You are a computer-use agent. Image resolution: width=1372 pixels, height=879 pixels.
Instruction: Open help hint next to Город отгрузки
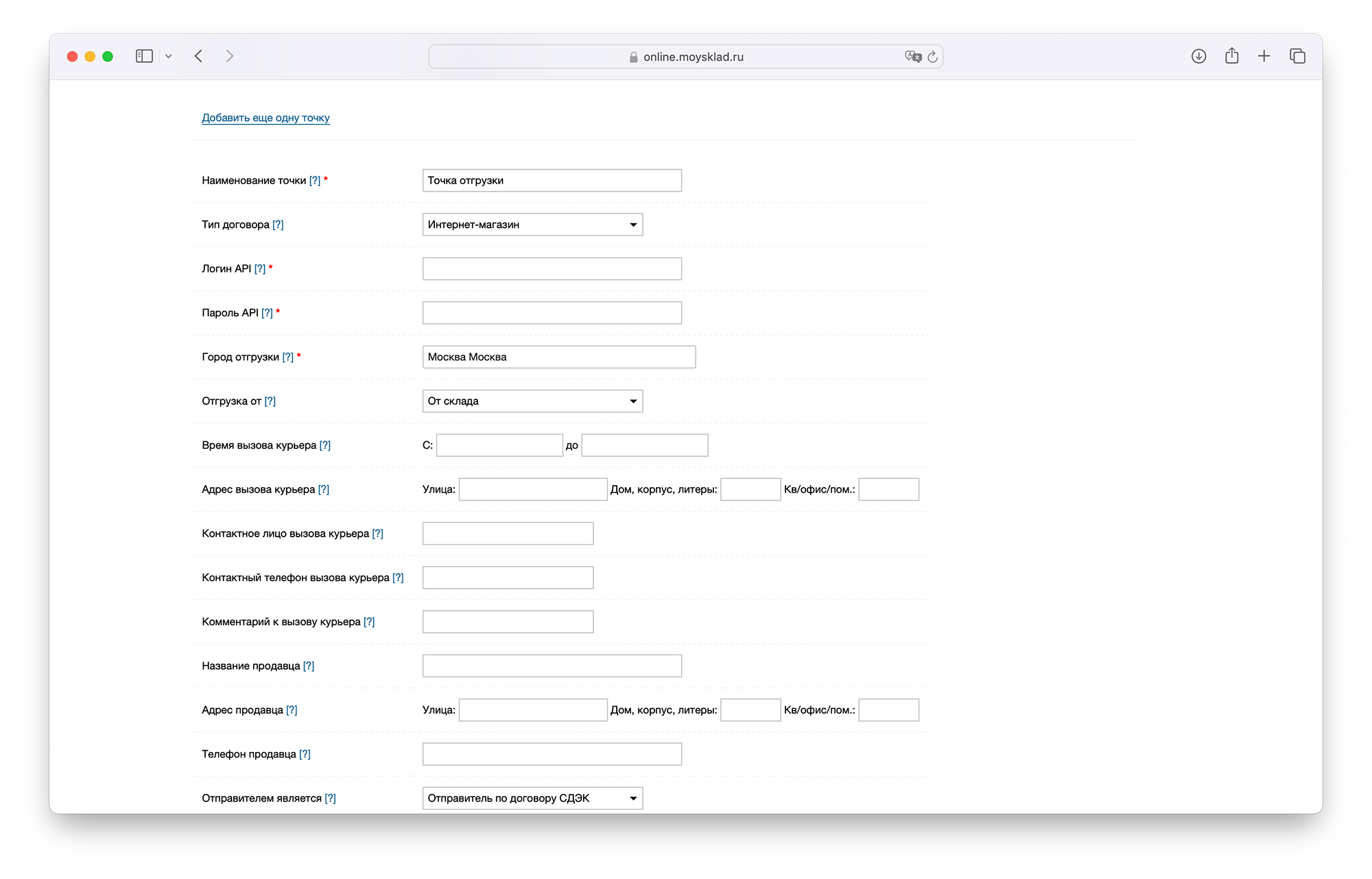point(288,358)
